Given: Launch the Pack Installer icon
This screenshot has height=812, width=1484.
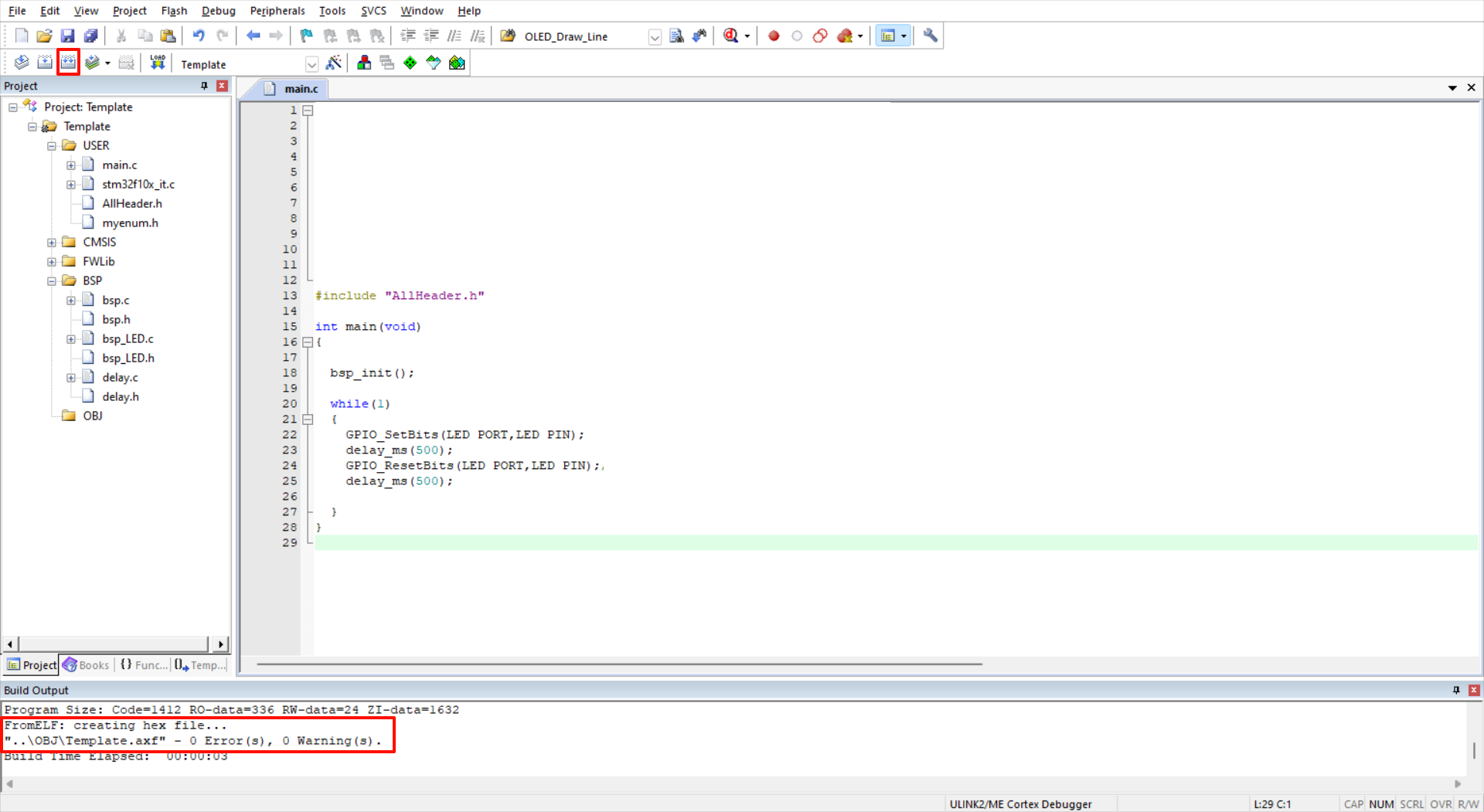Looking at the screenshot, I should click(x=457, y=63).
